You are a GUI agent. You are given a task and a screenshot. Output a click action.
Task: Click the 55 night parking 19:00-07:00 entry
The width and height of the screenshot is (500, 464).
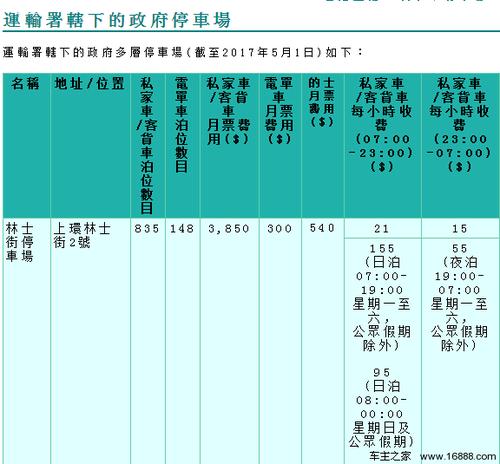point(460,297)
